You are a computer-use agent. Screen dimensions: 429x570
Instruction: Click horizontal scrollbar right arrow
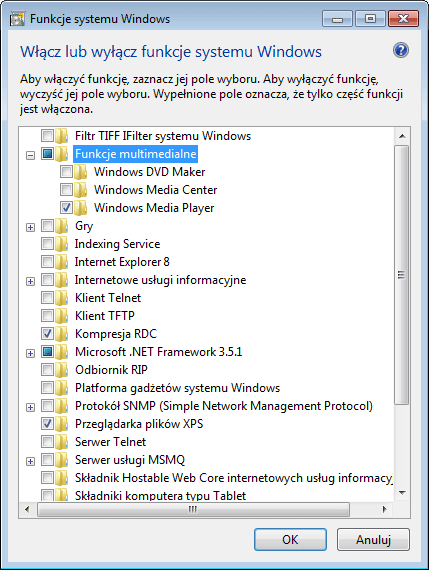point(385,509)
